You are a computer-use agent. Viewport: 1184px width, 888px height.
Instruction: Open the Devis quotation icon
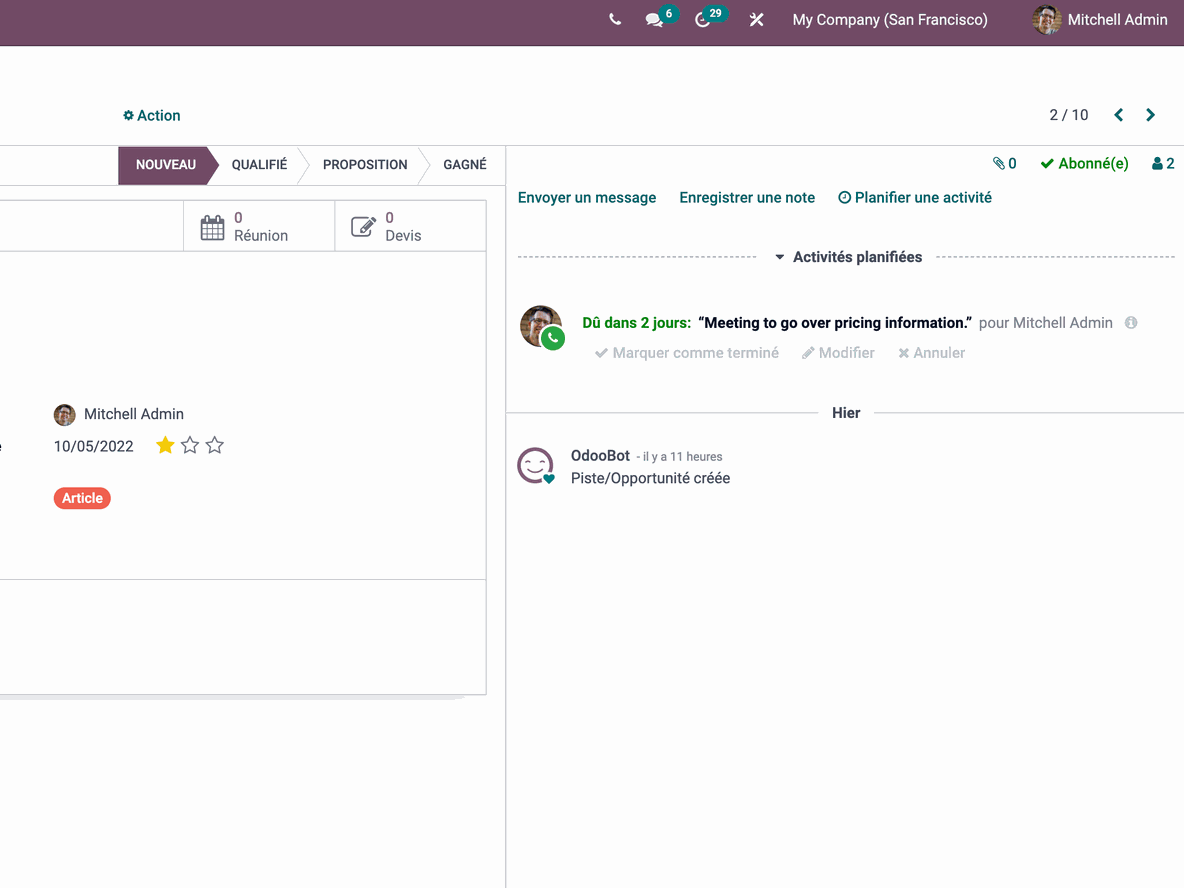(x=363, y=226)
